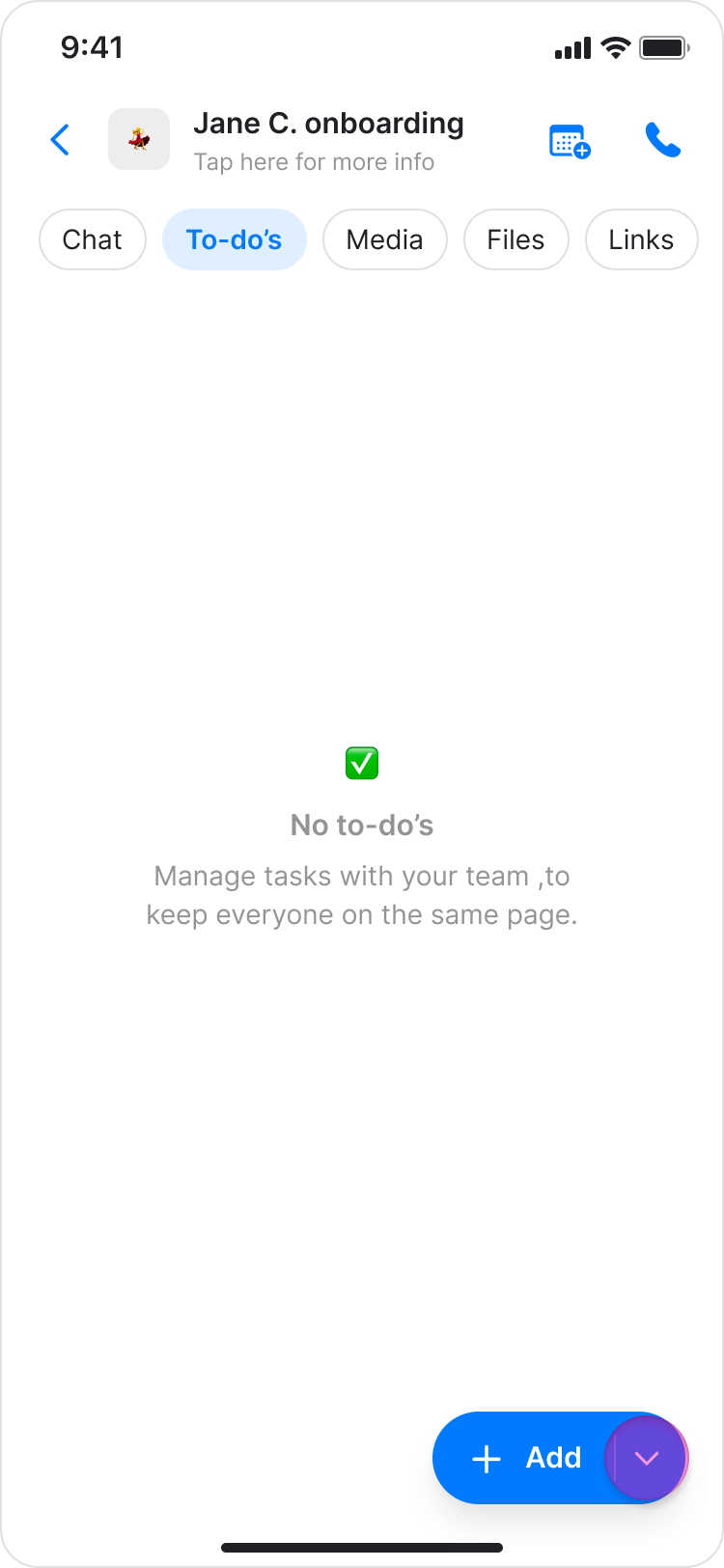Open the dancer emoji group avatar
Viewport: 724px width, 1568px height.
[139, 139]
